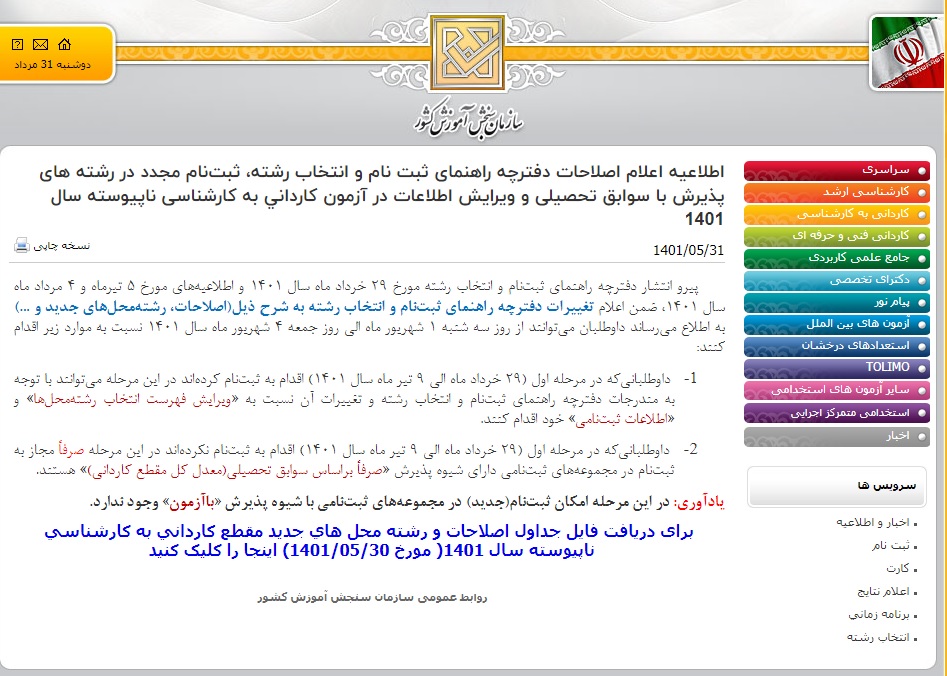This screenshot has height=676, width=947.
Task: Click the envelope contact icon
Action: click(x=41, y=44)
